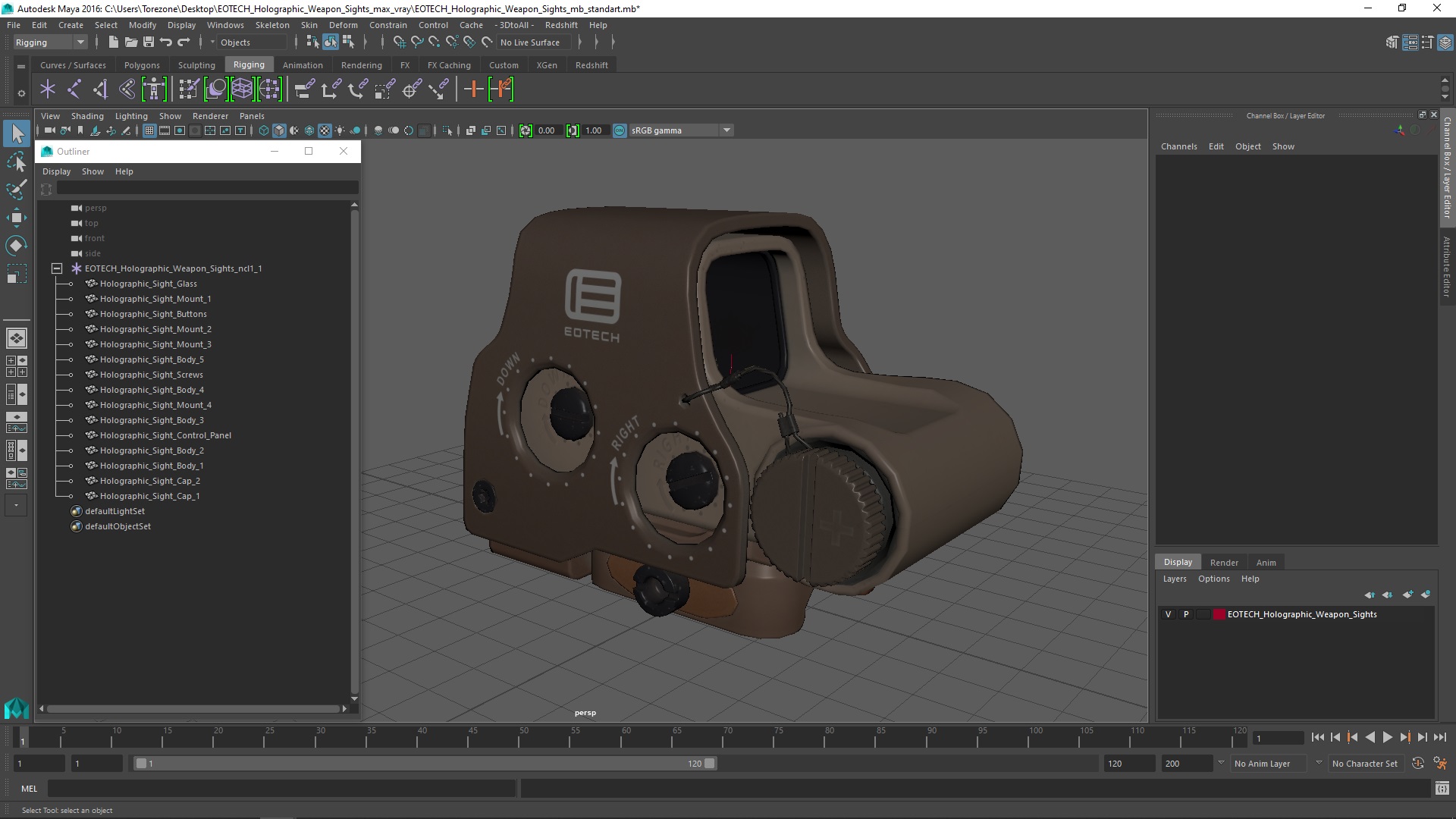Open the Deform menu
The height and width of the screenshot is (819, 1456).
[343, 25]
